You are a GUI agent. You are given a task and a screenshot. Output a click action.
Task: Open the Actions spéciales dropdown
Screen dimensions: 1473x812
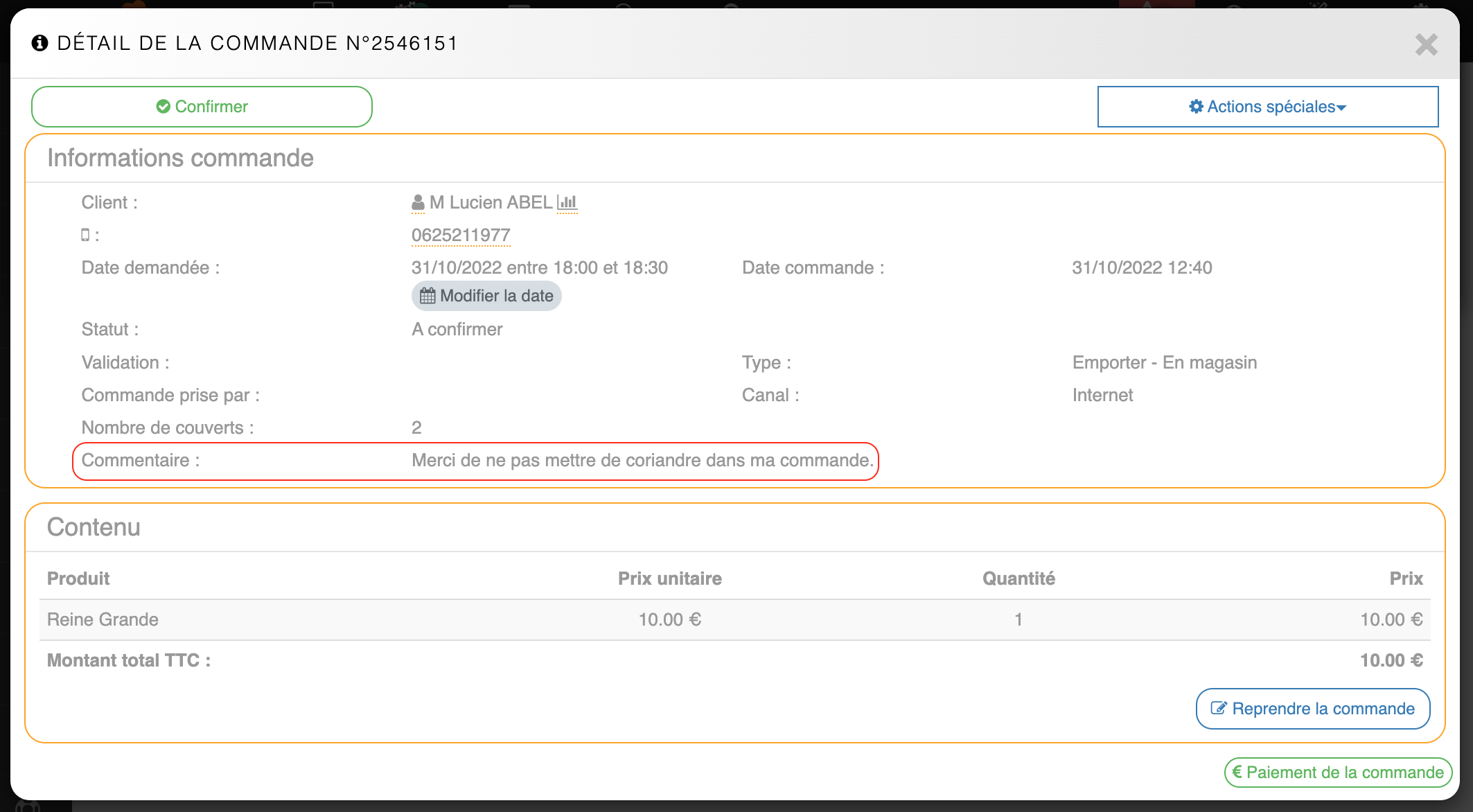pos(1267,107)
